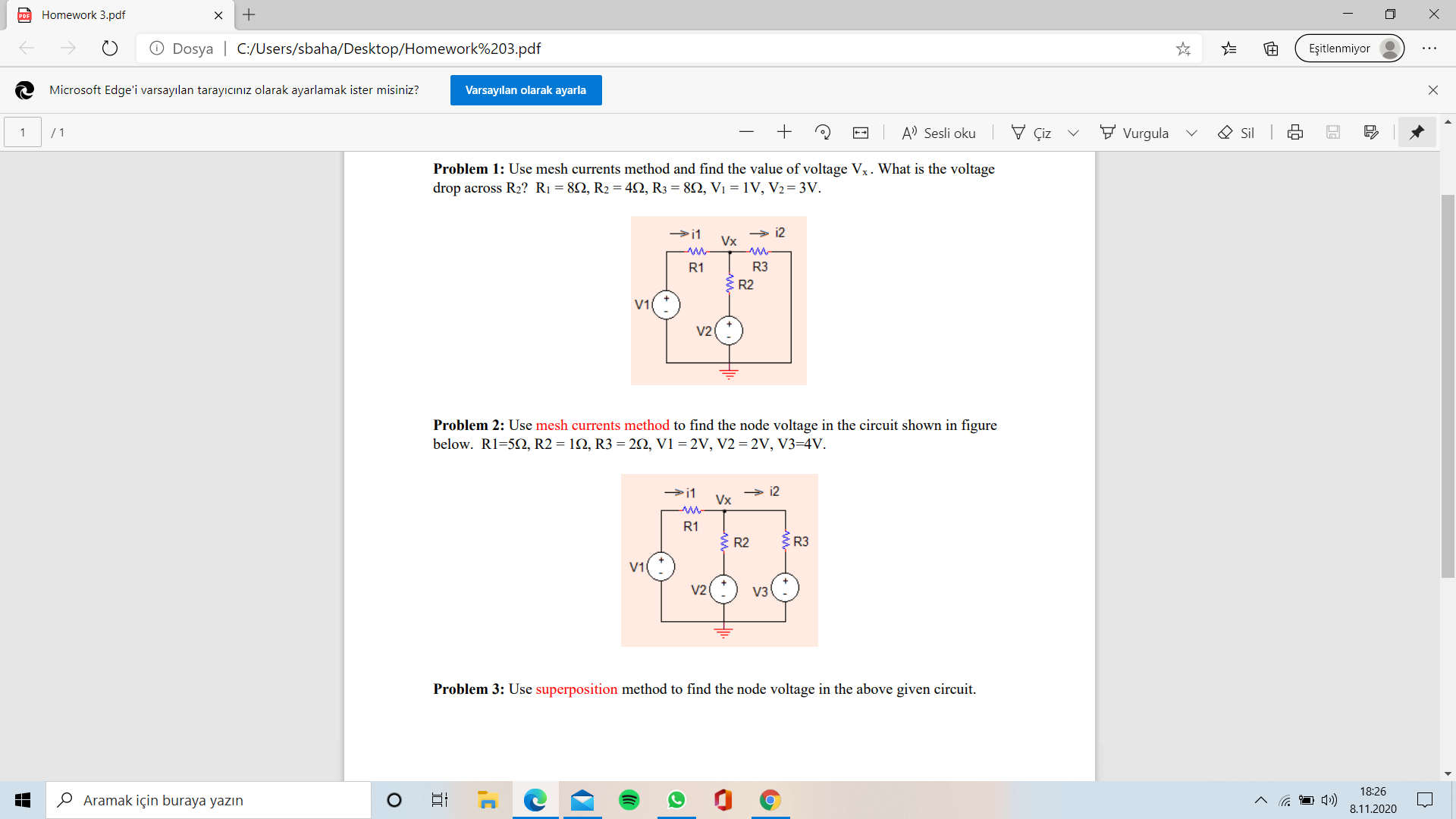Click the zoom out minus icon

746,132
